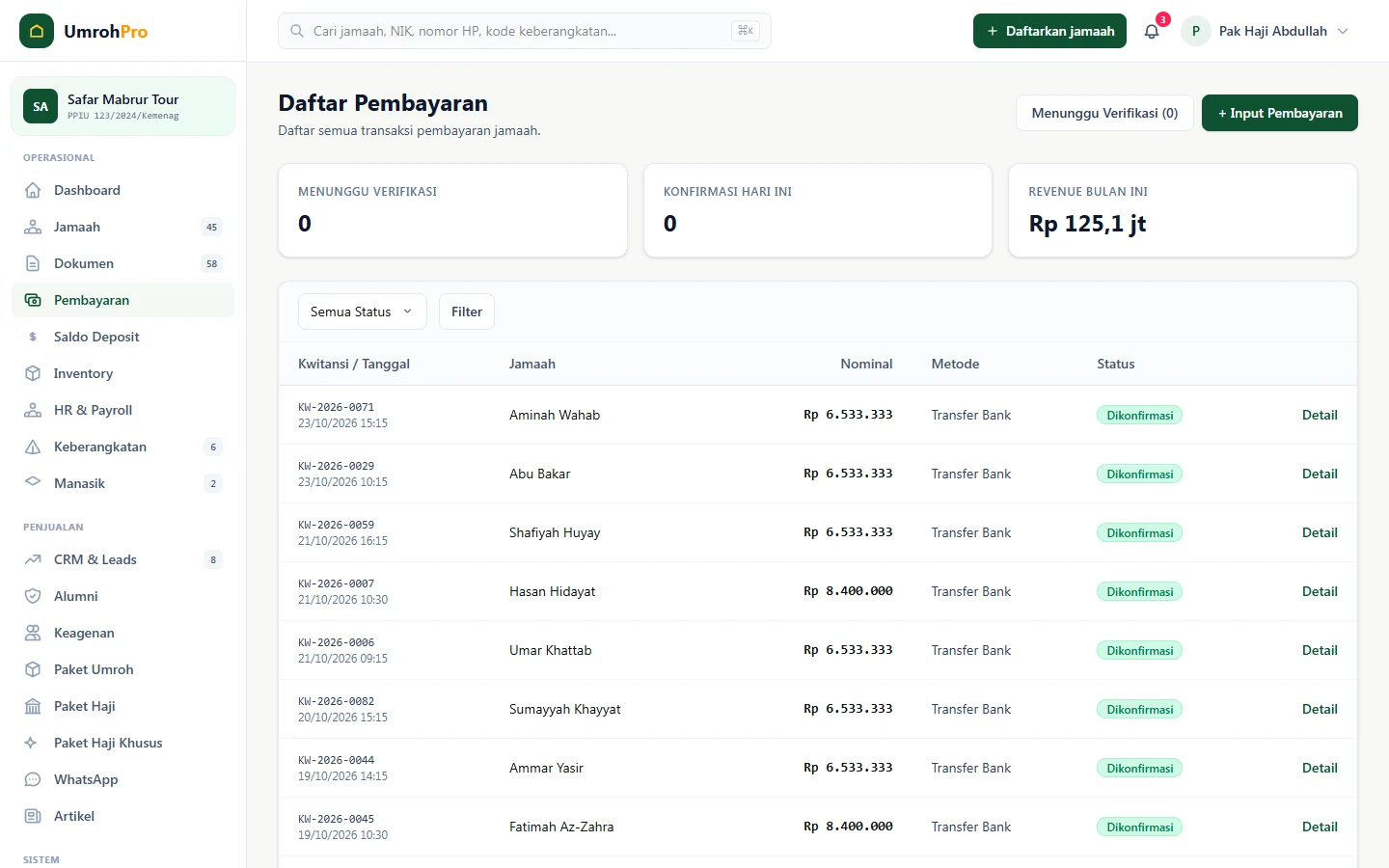Open Detail for Fatimah Az-Zahra
The height and width of the screenshot is (868, 1389).
pyautogui.click(x=1320, y=827)
